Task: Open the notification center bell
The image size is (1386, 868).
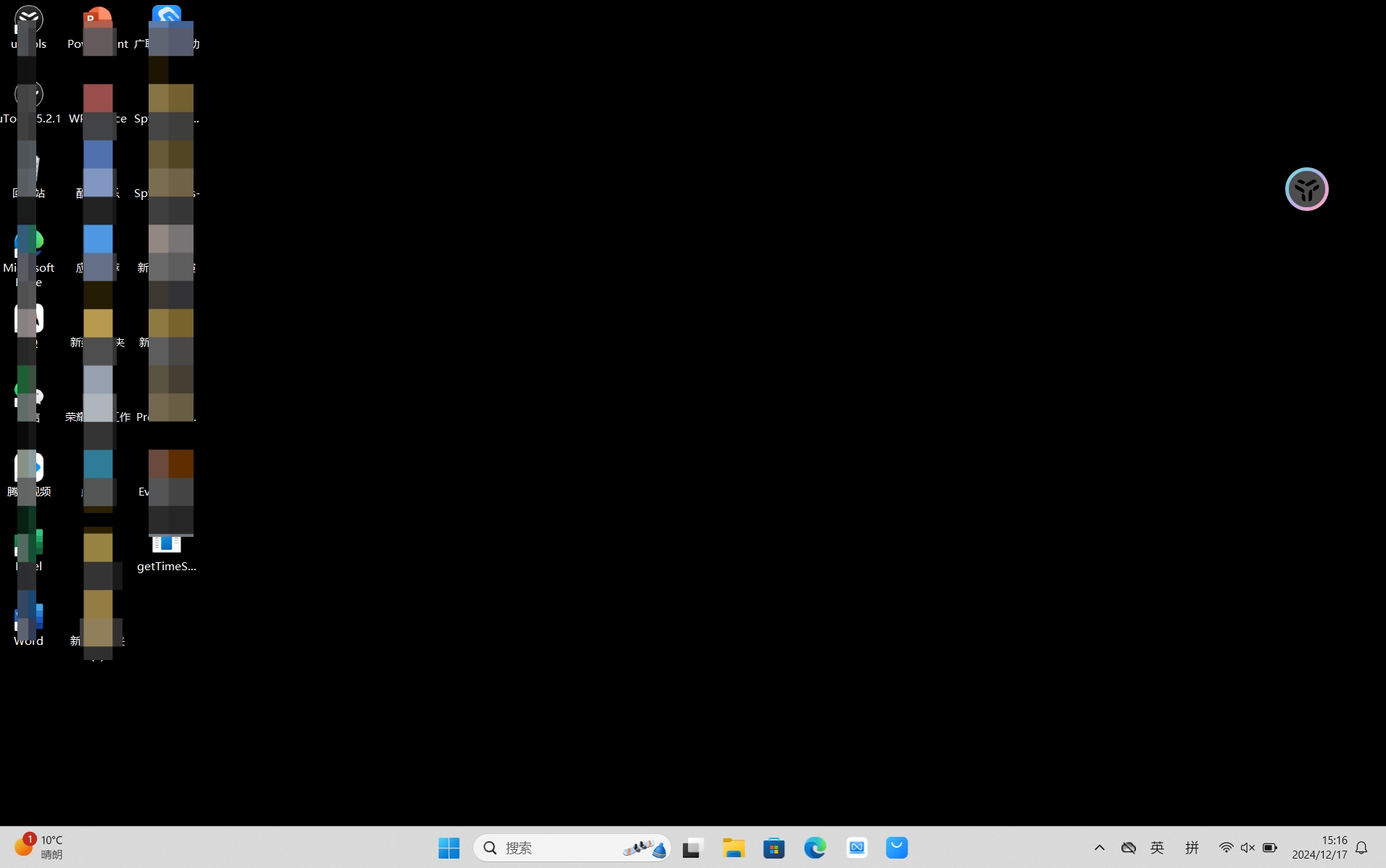Action: (1361, 848)
